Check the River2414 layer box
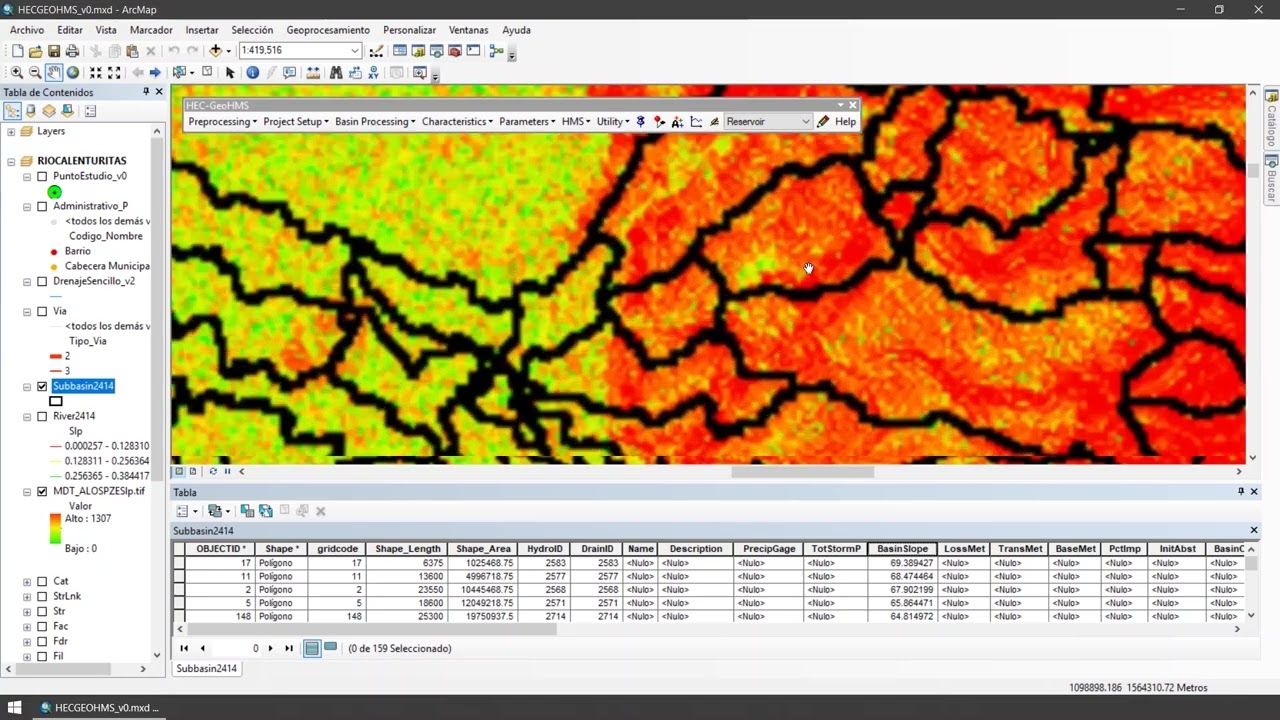The image size is (1280, 720). click(42, 417)
